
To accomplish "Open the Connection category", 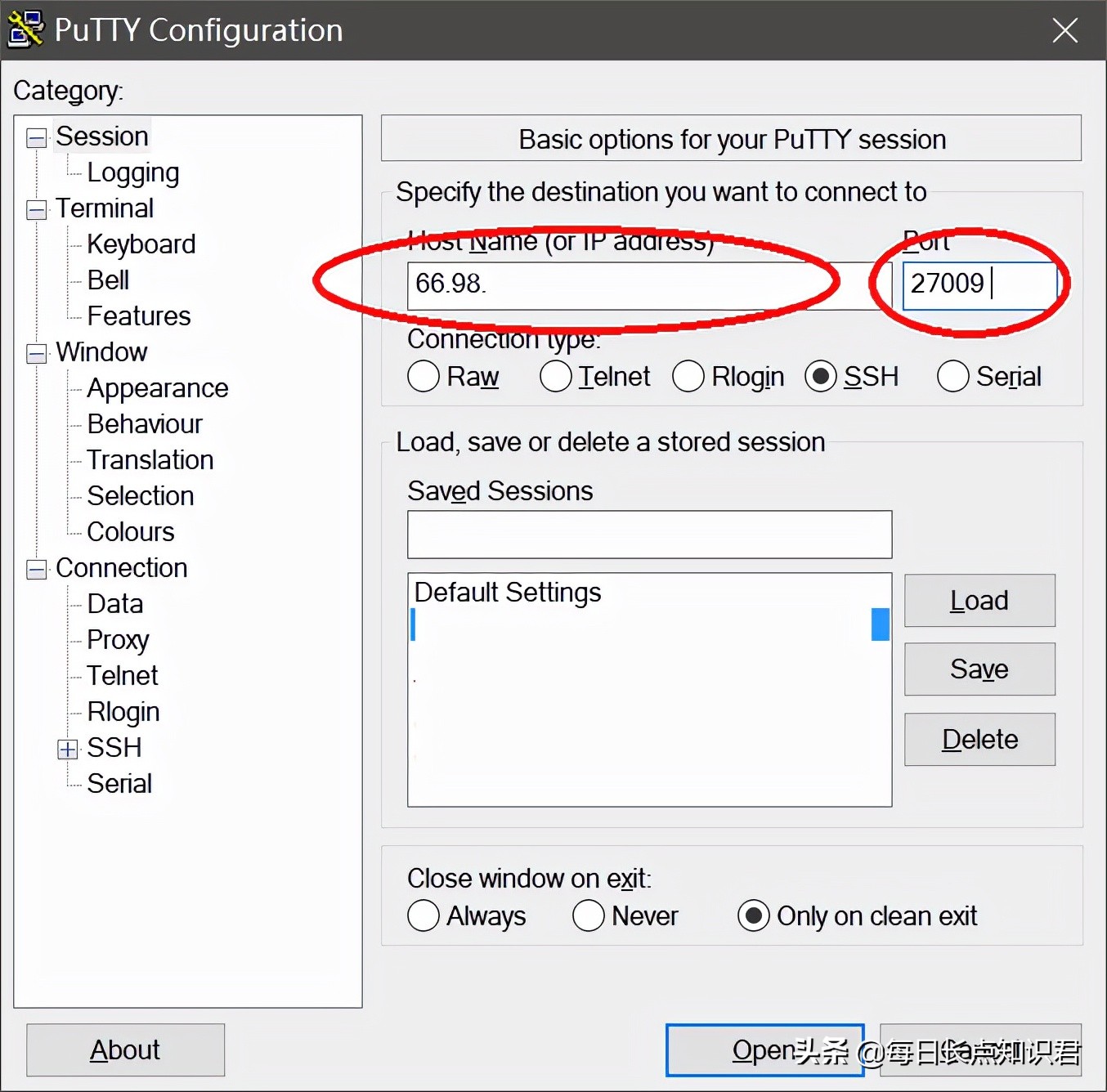I will tap(122, 568).
